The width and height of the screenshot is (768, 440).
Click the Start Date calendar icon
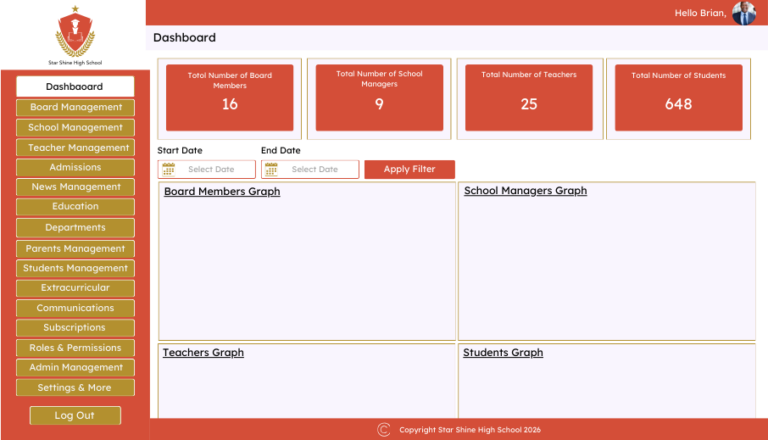click(x=169, y=170)
